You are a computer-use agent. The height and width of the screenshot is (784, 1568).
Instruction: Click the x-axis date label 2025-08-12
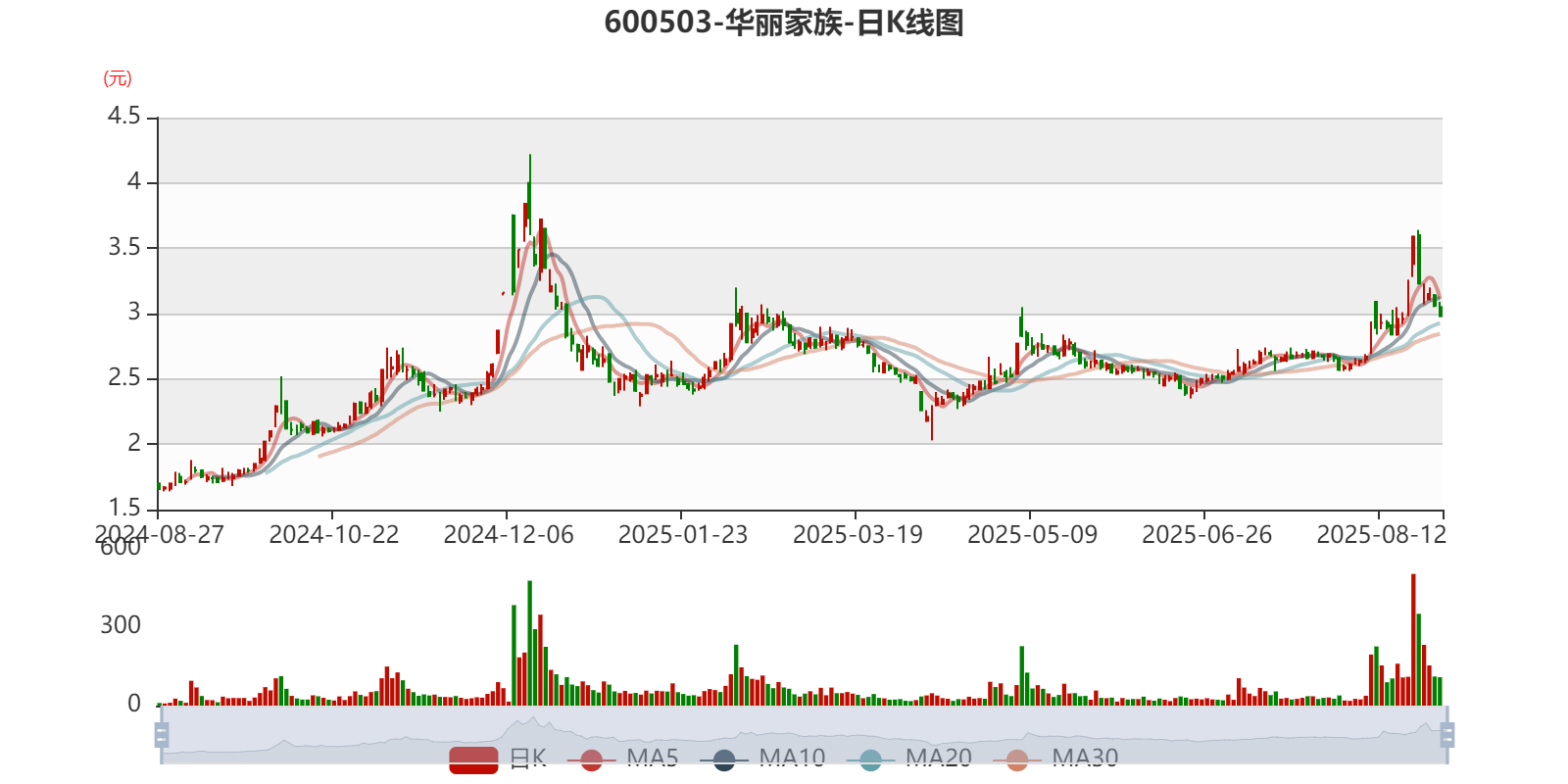click(x=1381, y=535)
